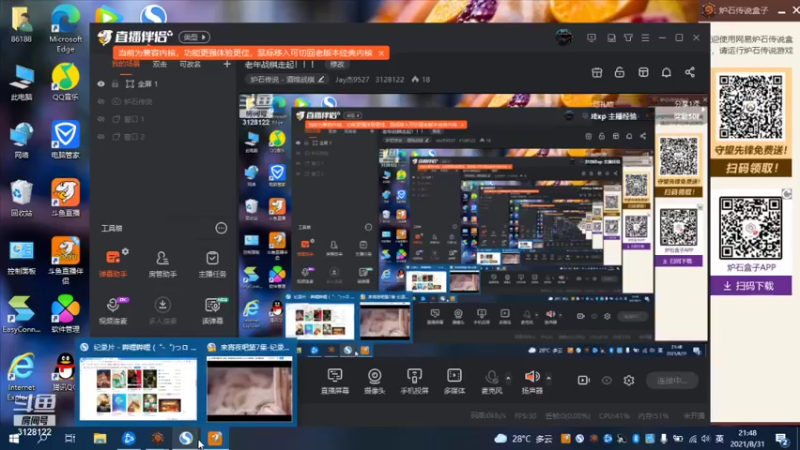The width and height of the screenshot is (800, 450).
Task: Open Task View on the taskbar
Action: (70, 438)
